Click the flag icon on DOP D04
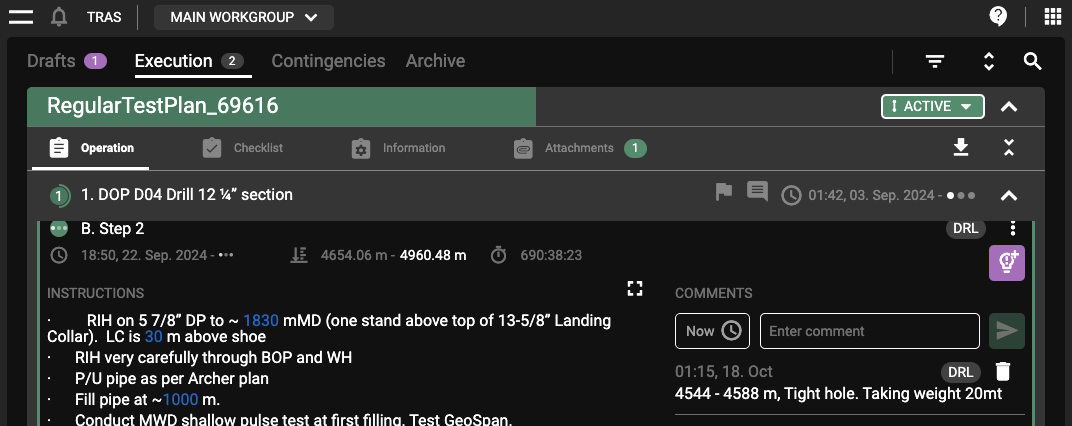Viewport: 1072px width, 426px height. coord(724,193)
